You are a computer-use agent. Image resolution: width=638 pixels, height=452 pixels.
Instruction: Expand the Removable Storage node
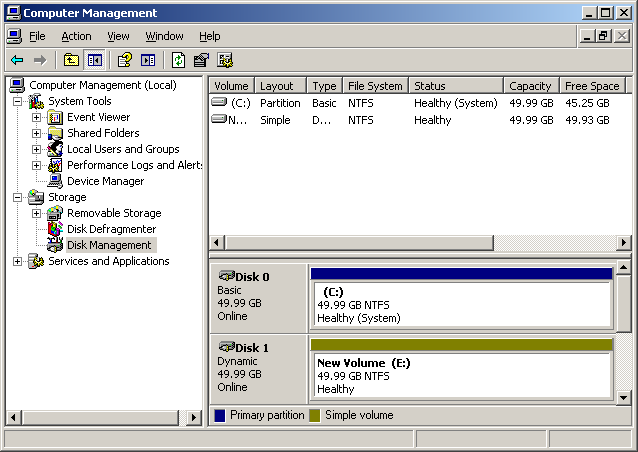point(37,213)
